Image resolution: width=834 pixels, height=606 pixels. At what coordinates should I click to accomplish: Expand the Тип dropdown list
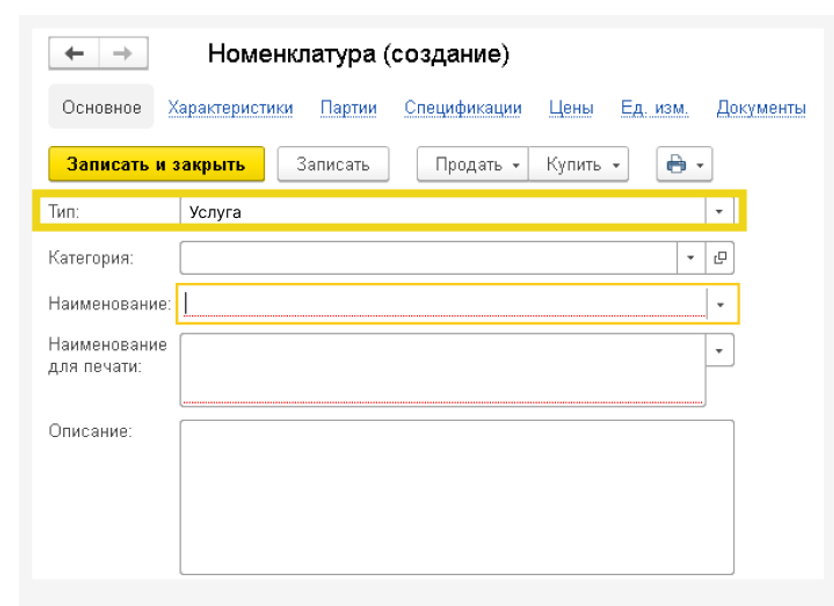coord(719,212)
